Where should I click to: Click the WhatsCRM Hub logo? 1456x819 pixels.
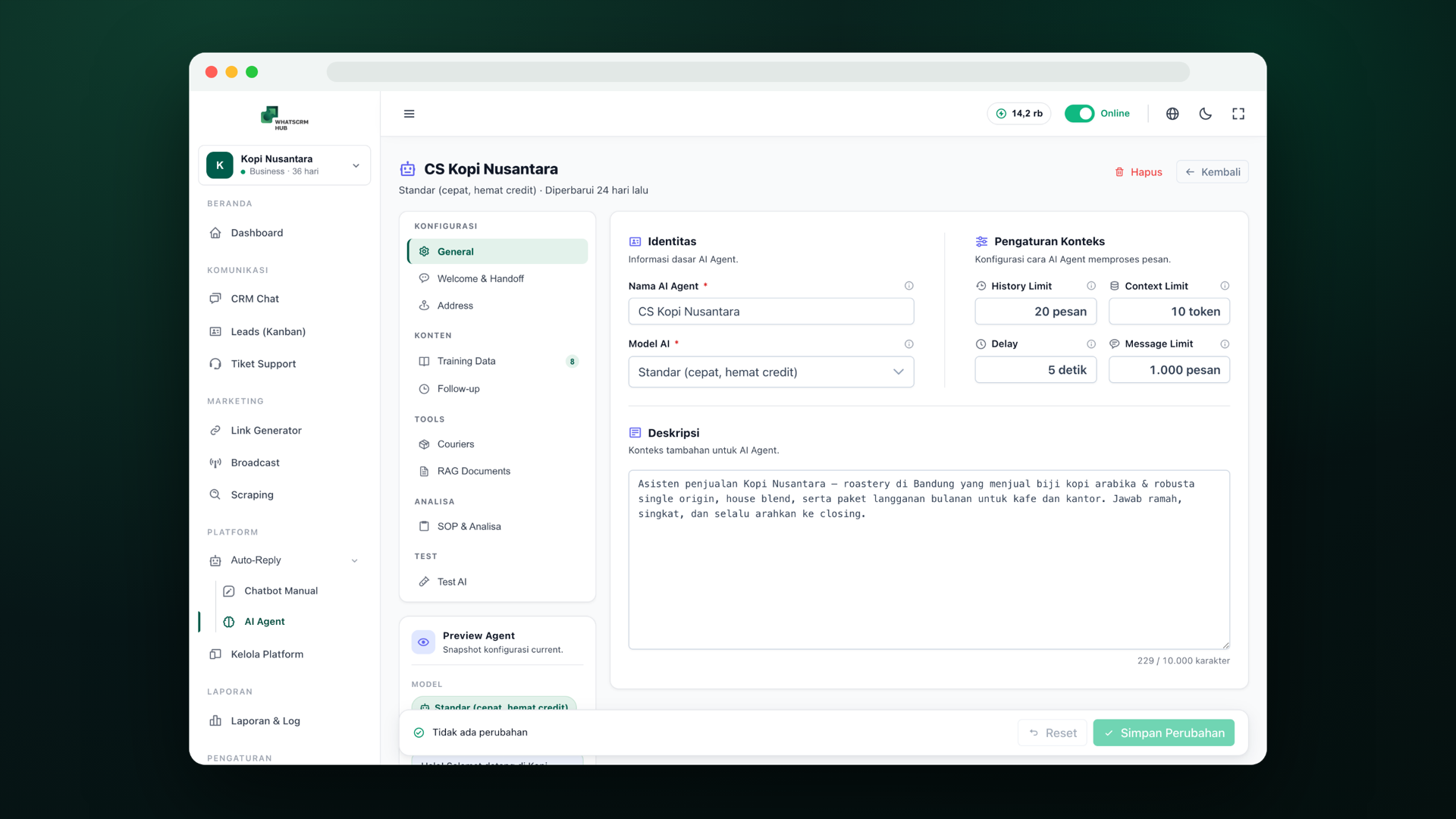[x=284, y=118]
